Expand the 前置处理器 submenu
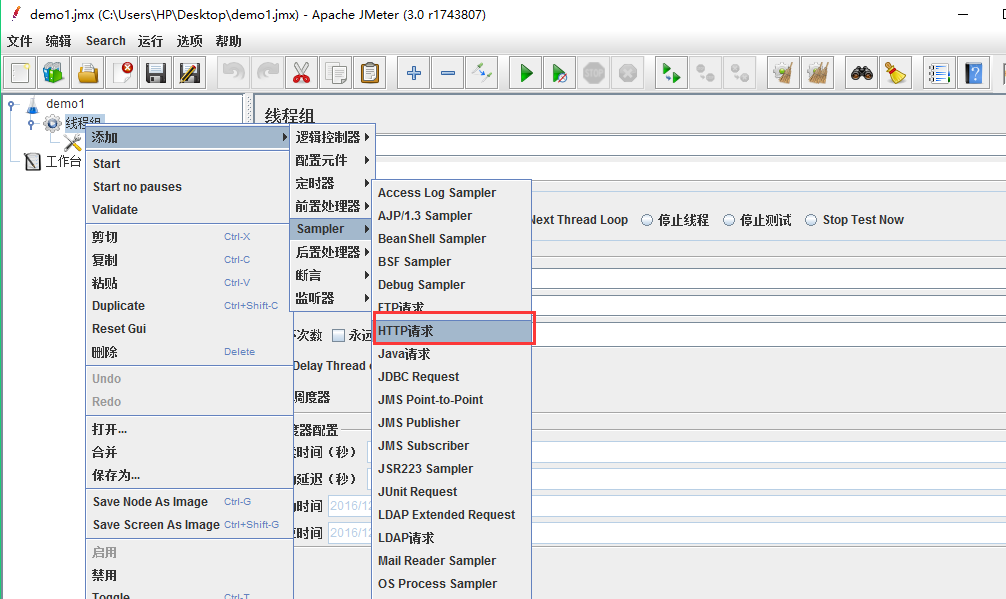The height and width of the screenshot is (599, 1006). pyautogui.click(x=332, y=206)
